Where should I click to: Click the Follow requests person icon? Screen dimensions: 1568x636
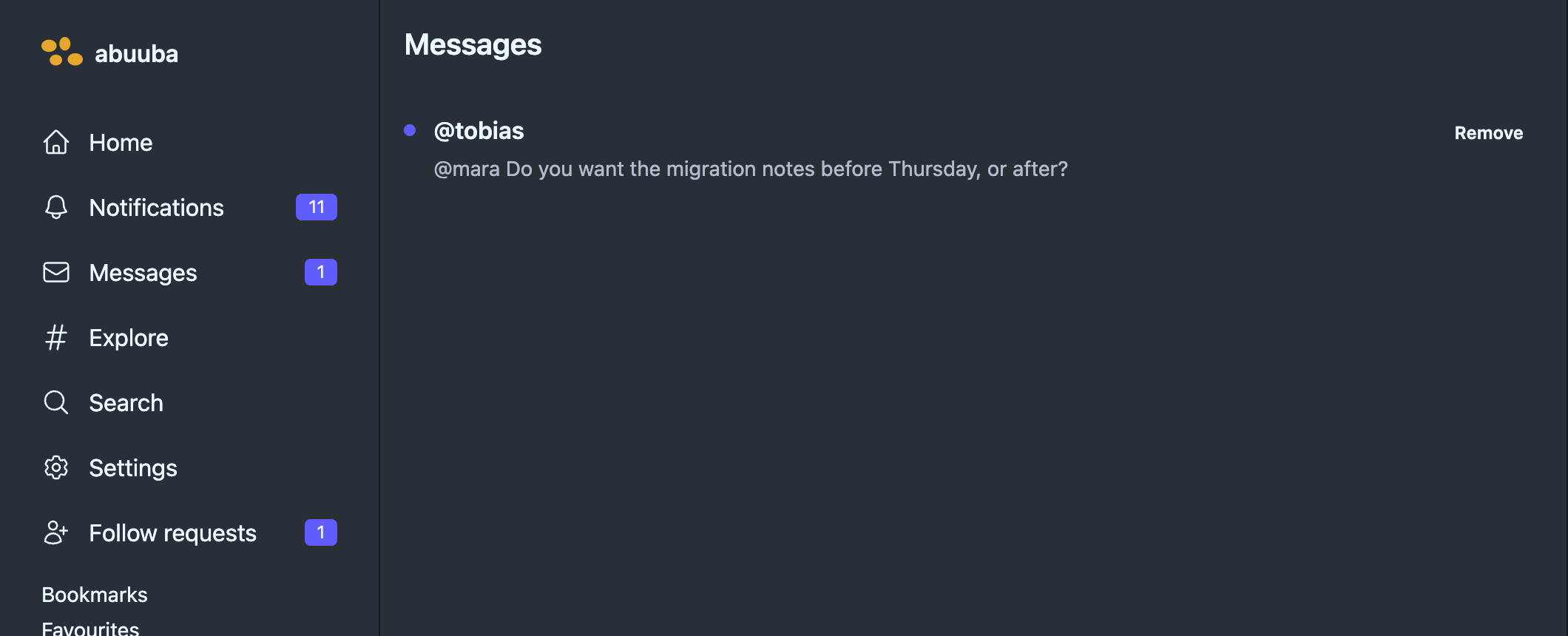[56, 532]
